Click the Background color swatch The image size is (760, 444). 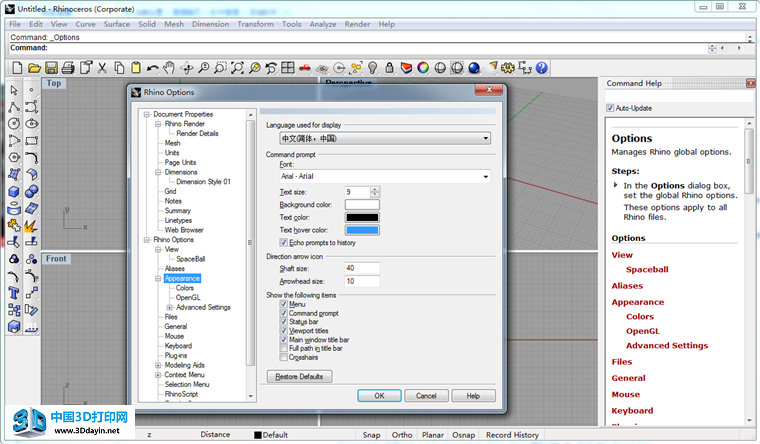[x=362, y=205]
